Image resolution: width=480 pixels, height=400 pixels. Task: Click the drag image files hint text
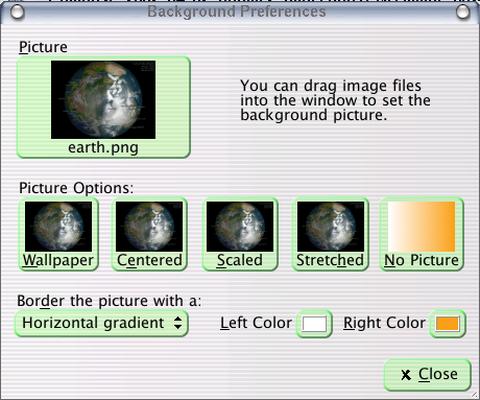point(335,100)
